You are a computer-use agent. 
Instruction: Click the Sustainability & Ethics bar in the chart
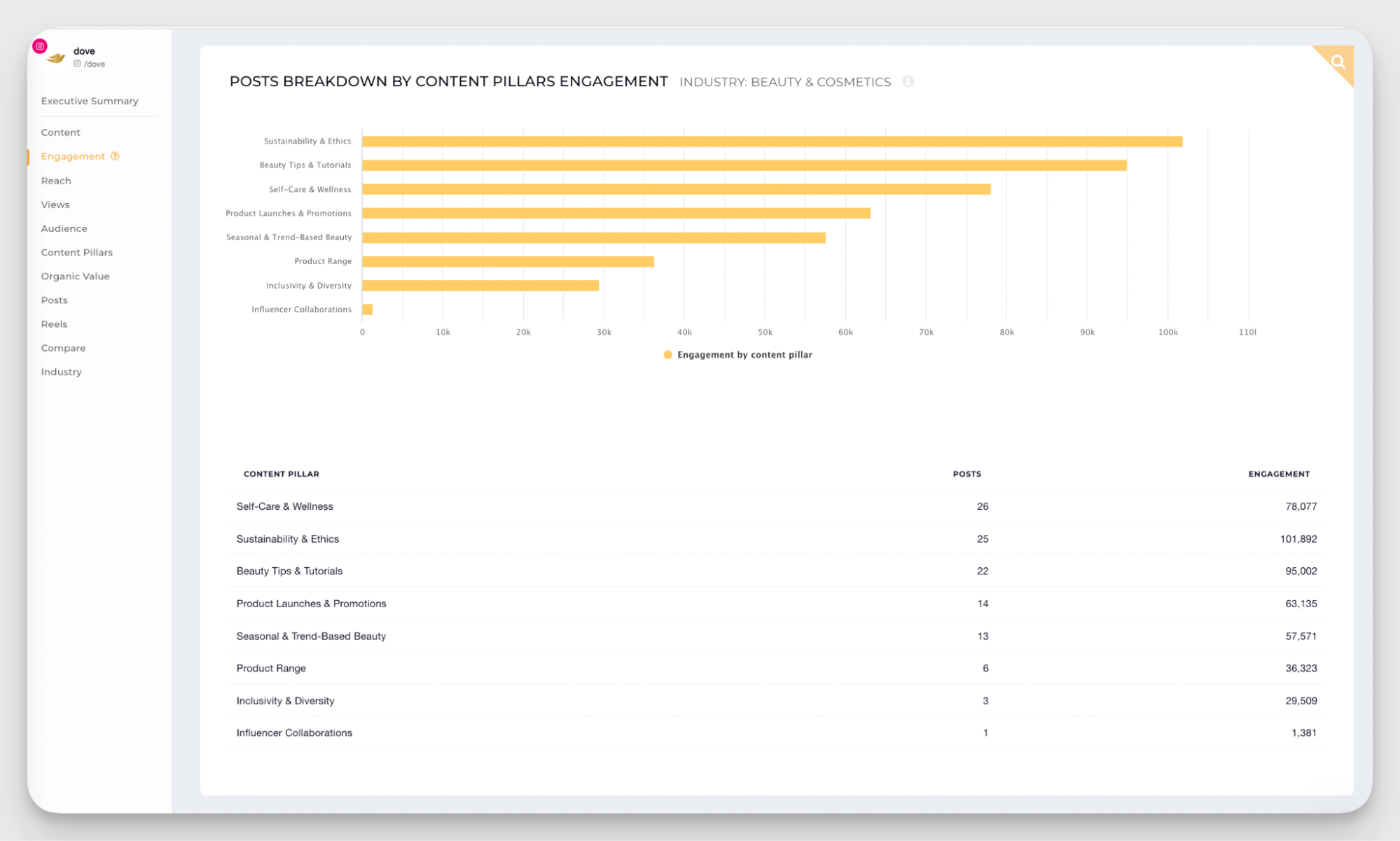pos(770,141)
